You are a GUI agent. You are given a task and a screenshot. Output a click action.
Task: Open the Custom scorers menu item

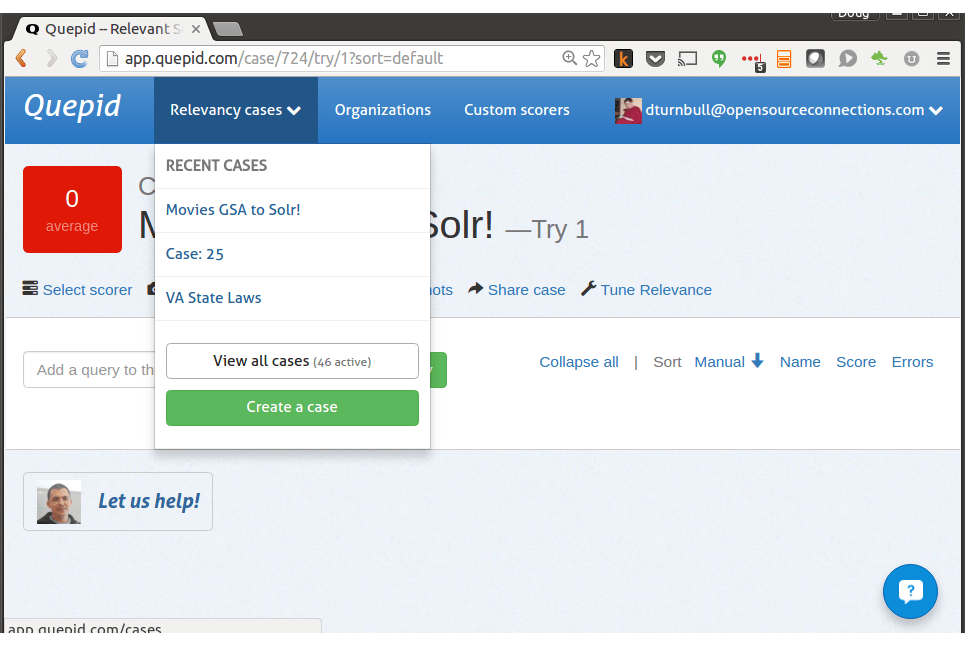click(x=517, y=110)
